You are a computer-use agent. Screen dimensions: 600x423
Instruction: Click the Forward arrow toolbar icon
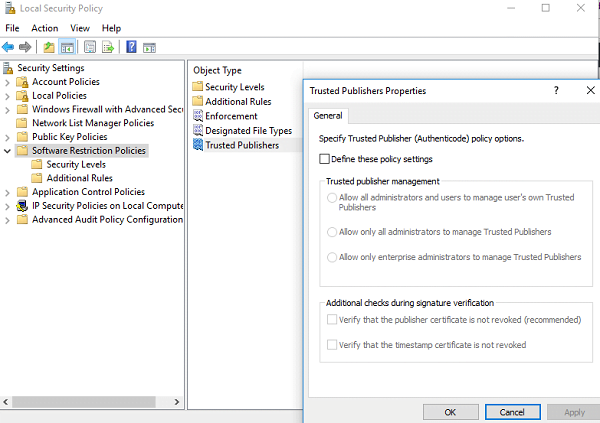25,47
